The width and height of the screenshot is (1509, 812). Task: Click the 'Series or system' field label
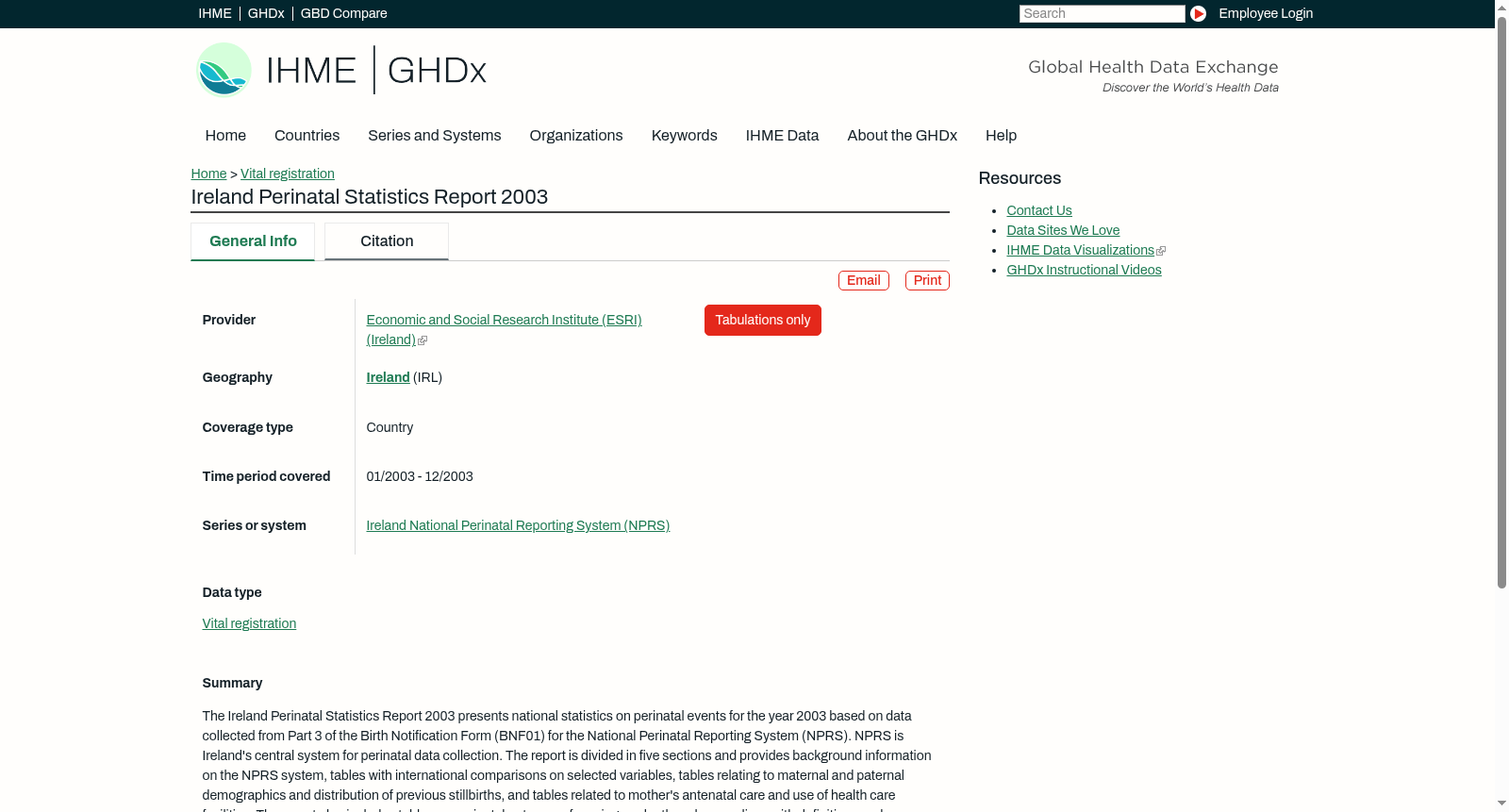(255, 525)
